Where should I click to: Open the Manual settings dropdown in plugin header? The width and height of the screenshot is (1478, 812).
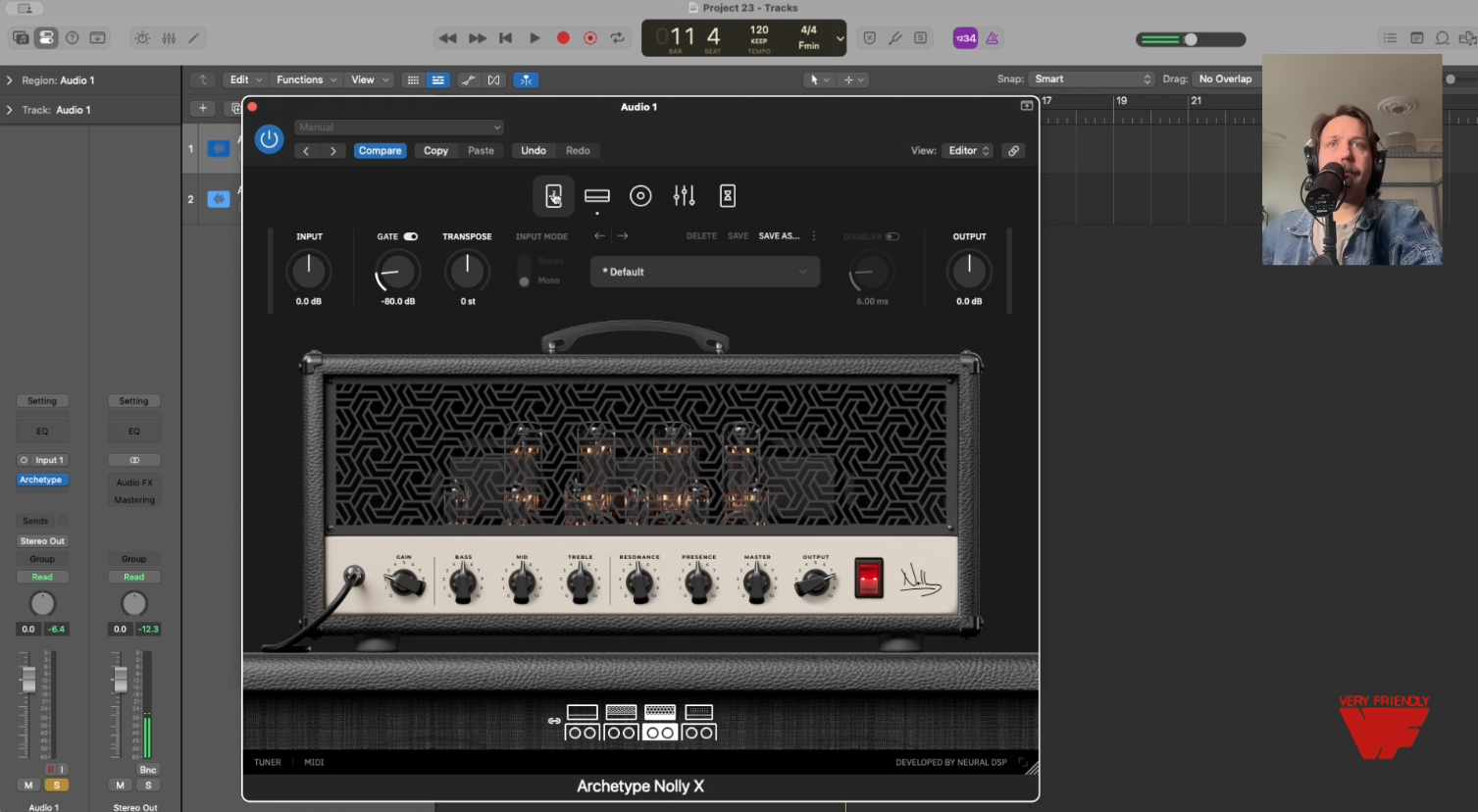click(399, 127)
